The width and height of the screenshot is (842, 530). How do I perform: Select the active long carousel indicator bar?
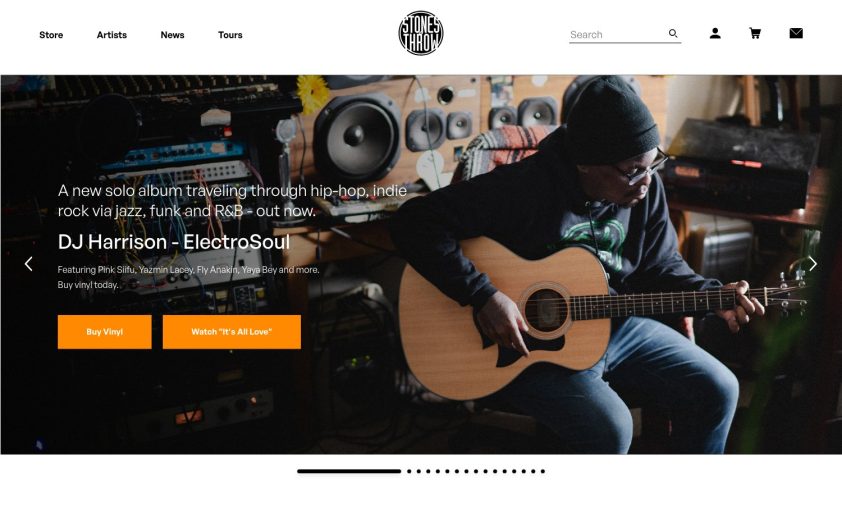[349, 471]
